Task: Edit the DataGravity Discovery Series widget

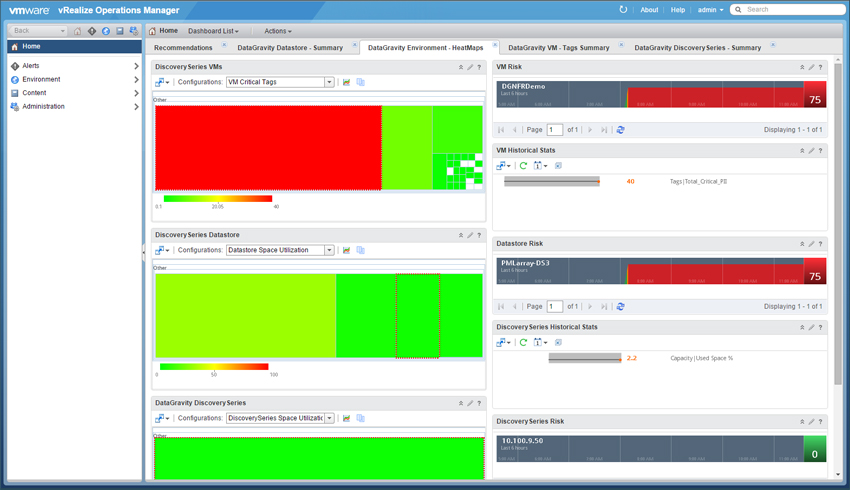Action: (x=470, y=403)
